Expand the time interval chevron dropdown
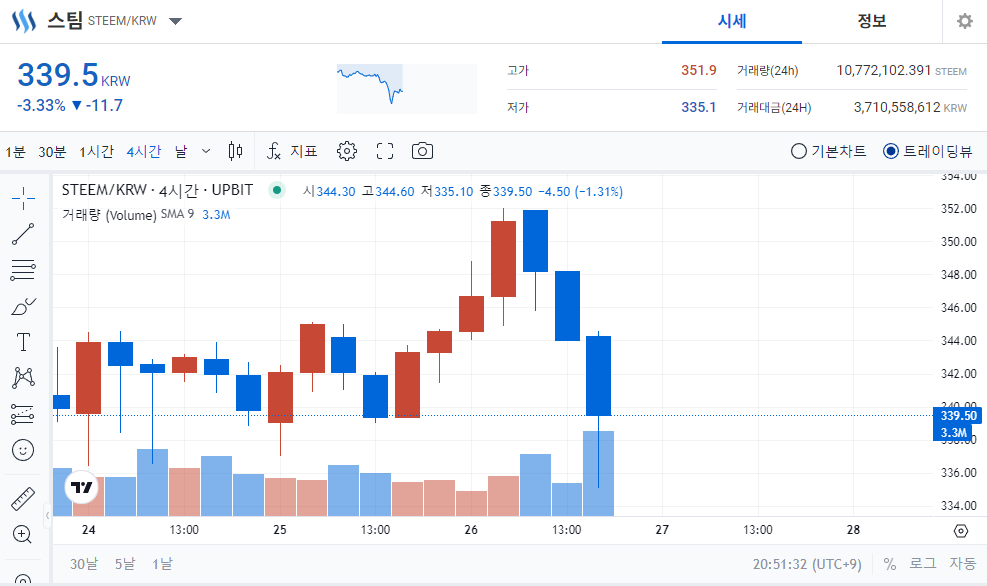The image size is (987, 586). click(206, 151)
